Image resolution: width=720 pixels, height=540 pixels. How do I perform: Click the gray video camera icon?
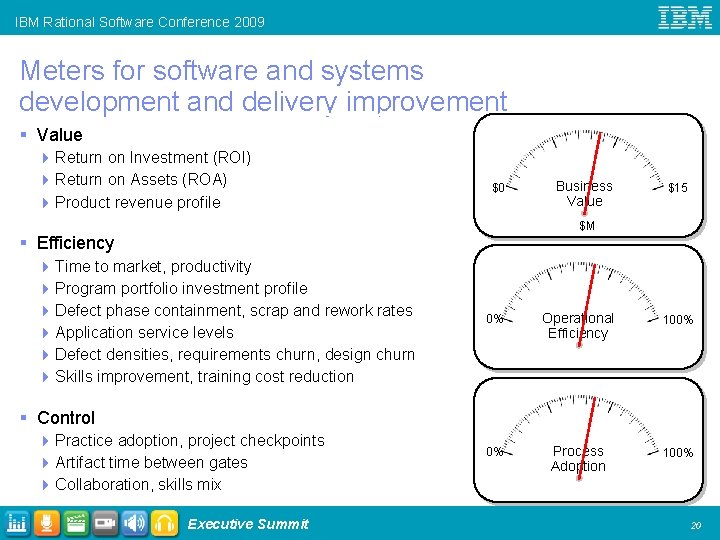[x=105, y=523]
